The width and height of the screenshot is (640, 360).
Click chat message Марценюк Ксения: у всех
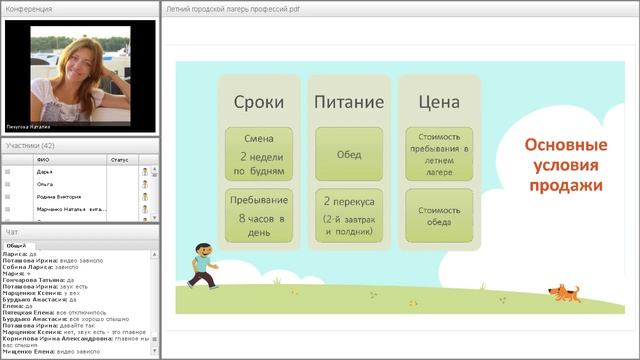pos(41,293)
